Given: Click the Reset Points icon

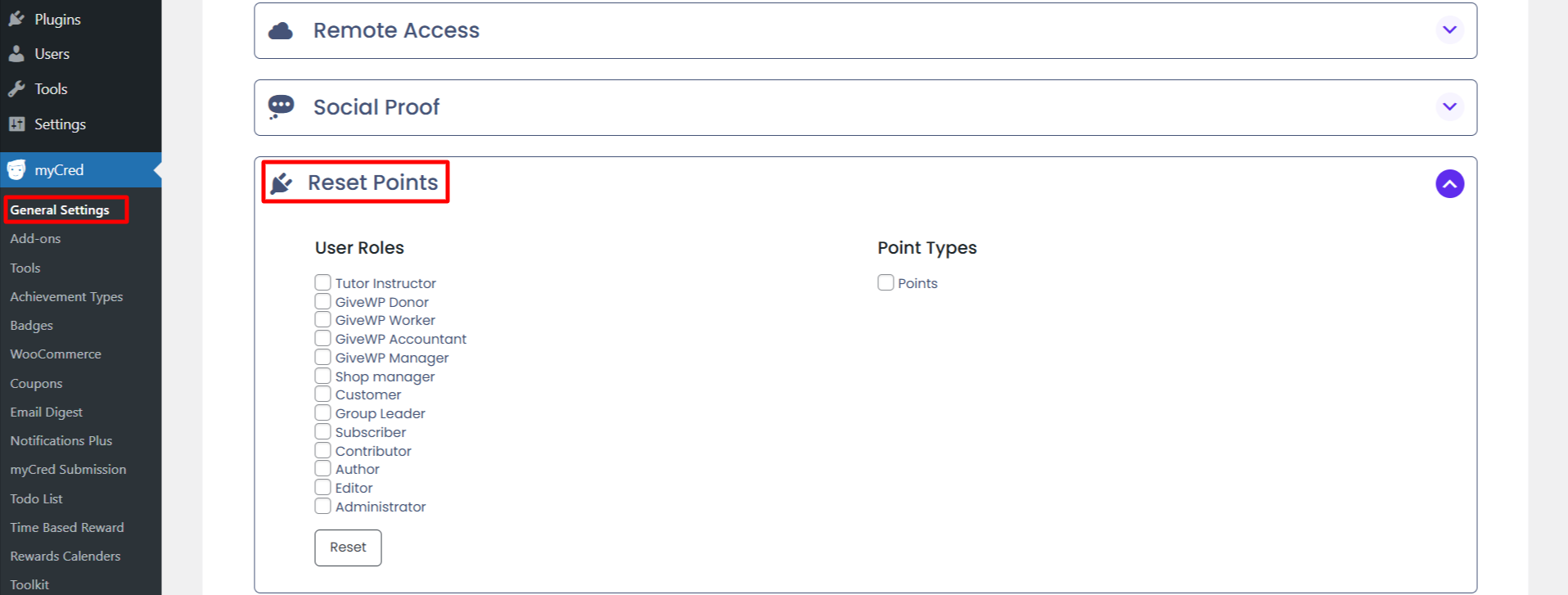Looking at the screenshot, I should [x=282, y=183].
